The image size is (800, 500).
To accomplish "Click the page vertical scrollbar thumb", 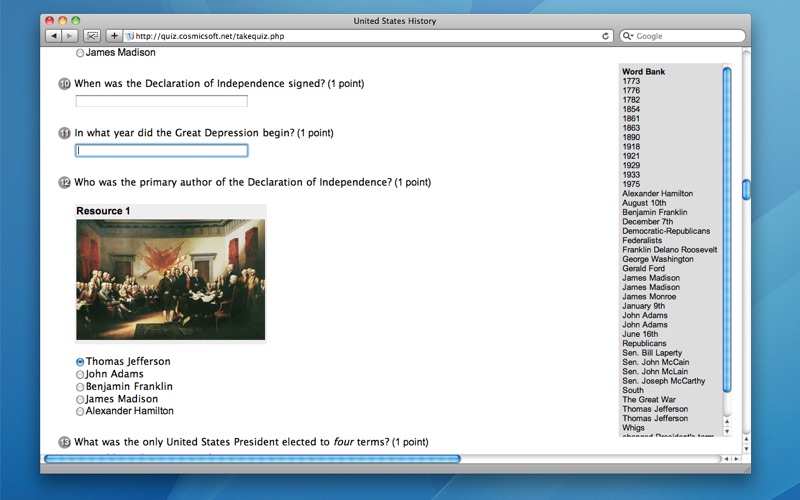I will [746, 189].
